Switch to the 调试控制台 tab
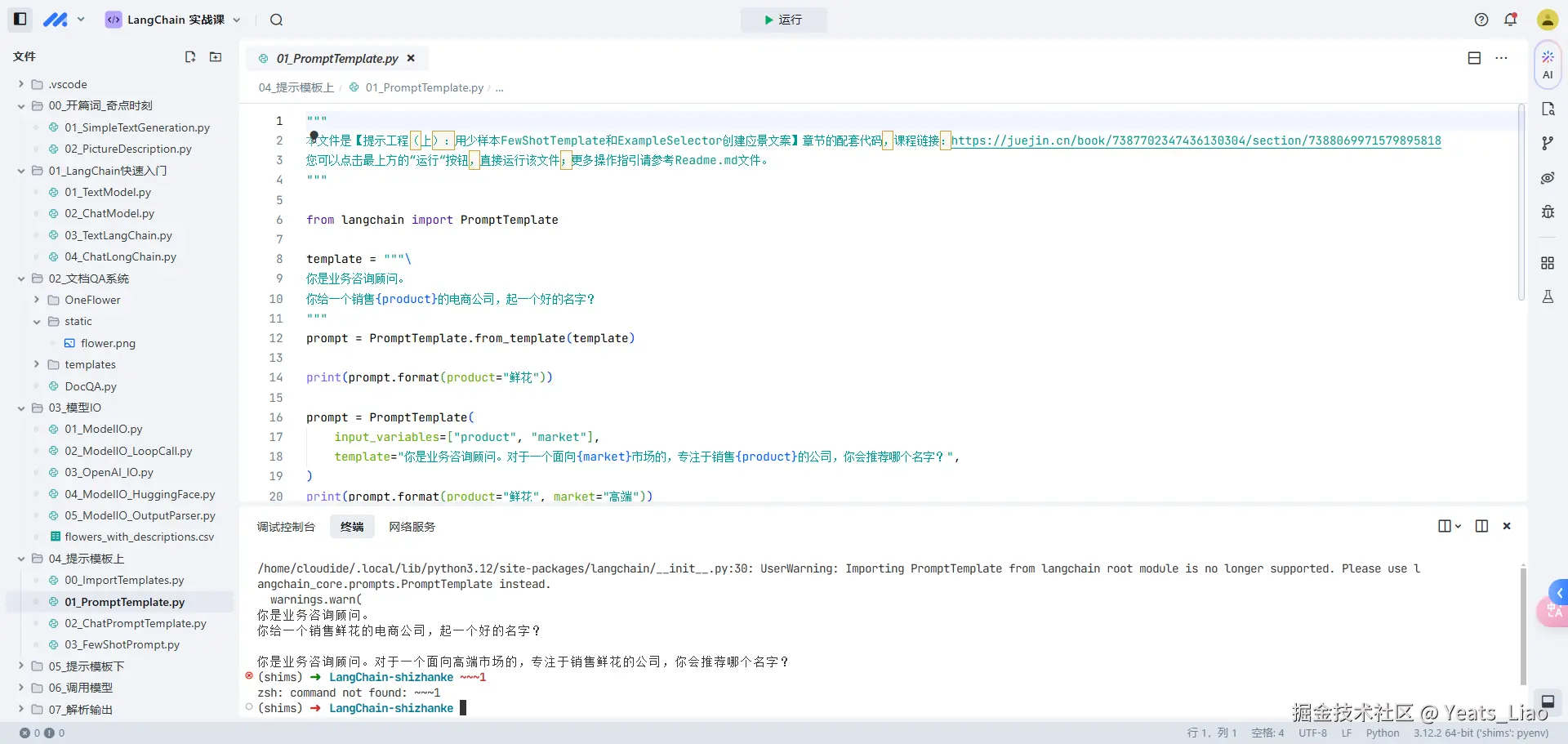Image resolution: width=1568 pixels, height=744 pixels. tap(286, 526)
